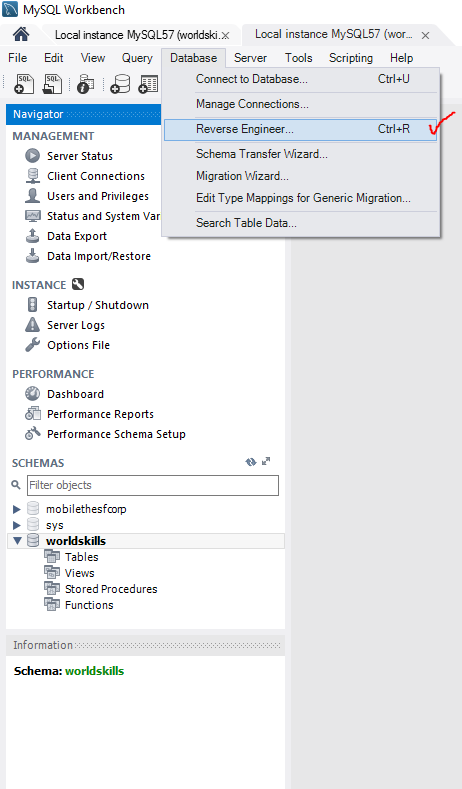This screenshot has width=462, height=789.
Task: Click the Instance wrench configuration icon
Action: (78, 284)
